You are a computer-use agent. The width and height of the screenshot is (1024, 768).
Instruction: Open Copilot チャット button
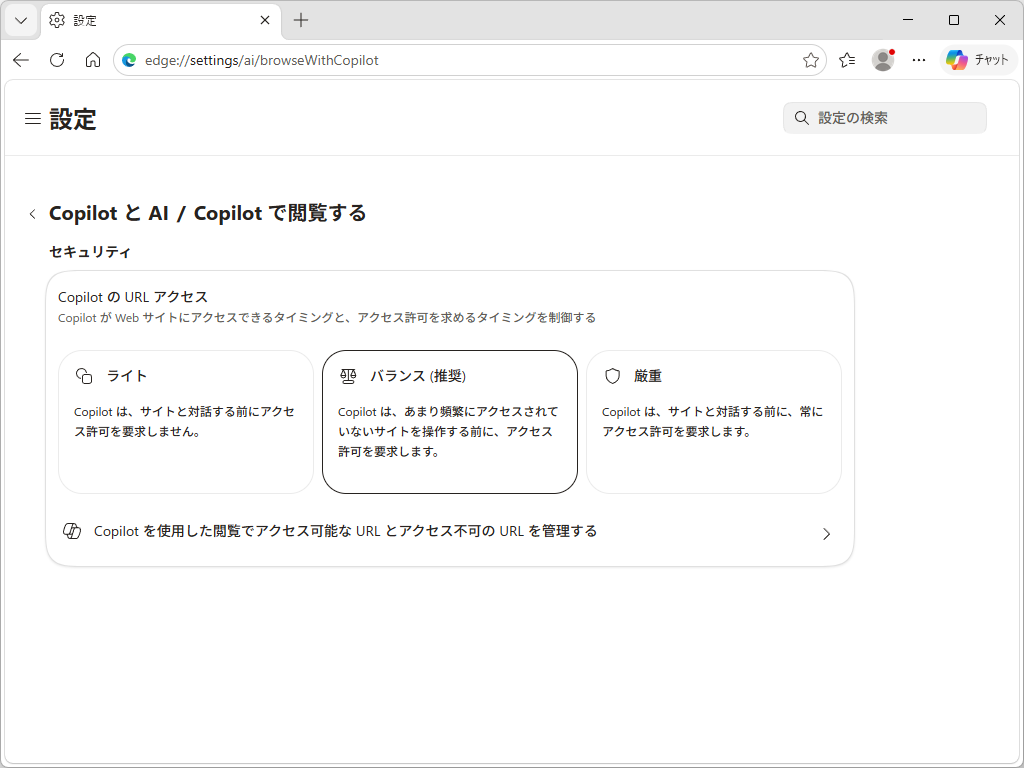[978, 60]
